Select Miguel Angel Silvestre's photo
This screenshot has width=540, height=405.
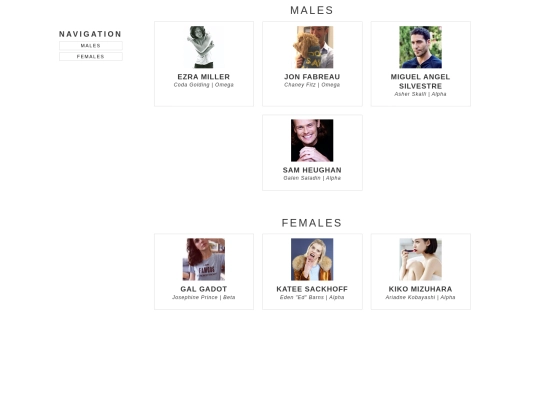(420, 47)
